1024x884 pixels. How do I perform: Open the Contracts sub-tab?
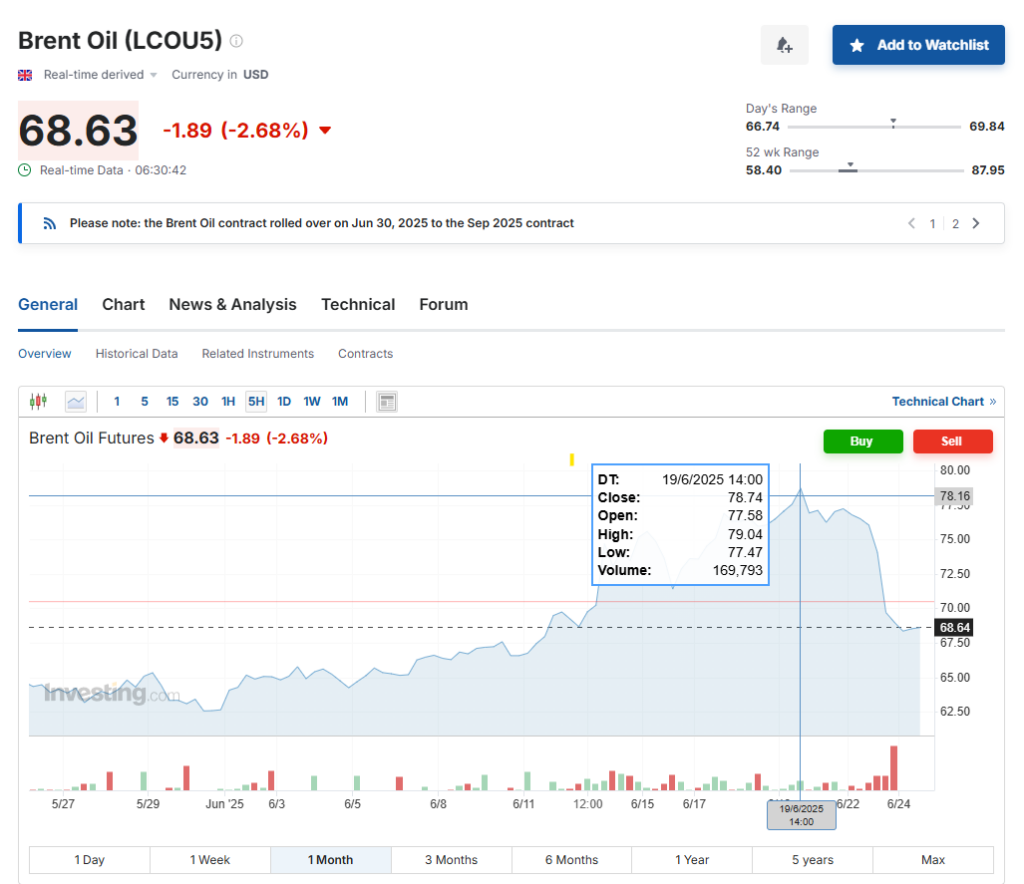coord(366,353)
